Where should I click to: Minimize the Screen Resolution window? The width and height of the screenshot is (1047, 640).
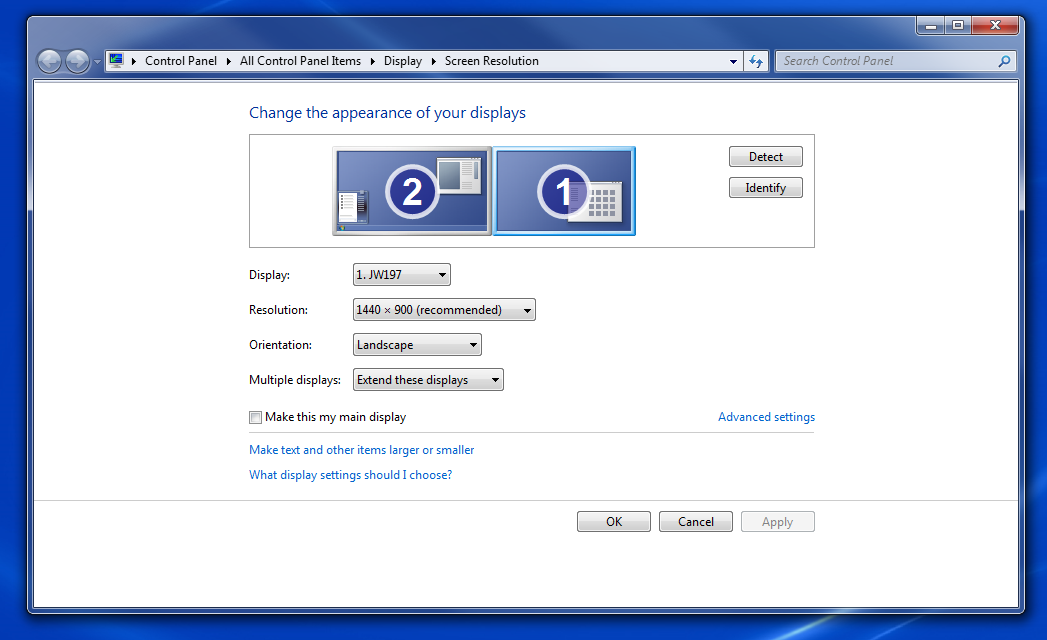click(x=931, y=25)
